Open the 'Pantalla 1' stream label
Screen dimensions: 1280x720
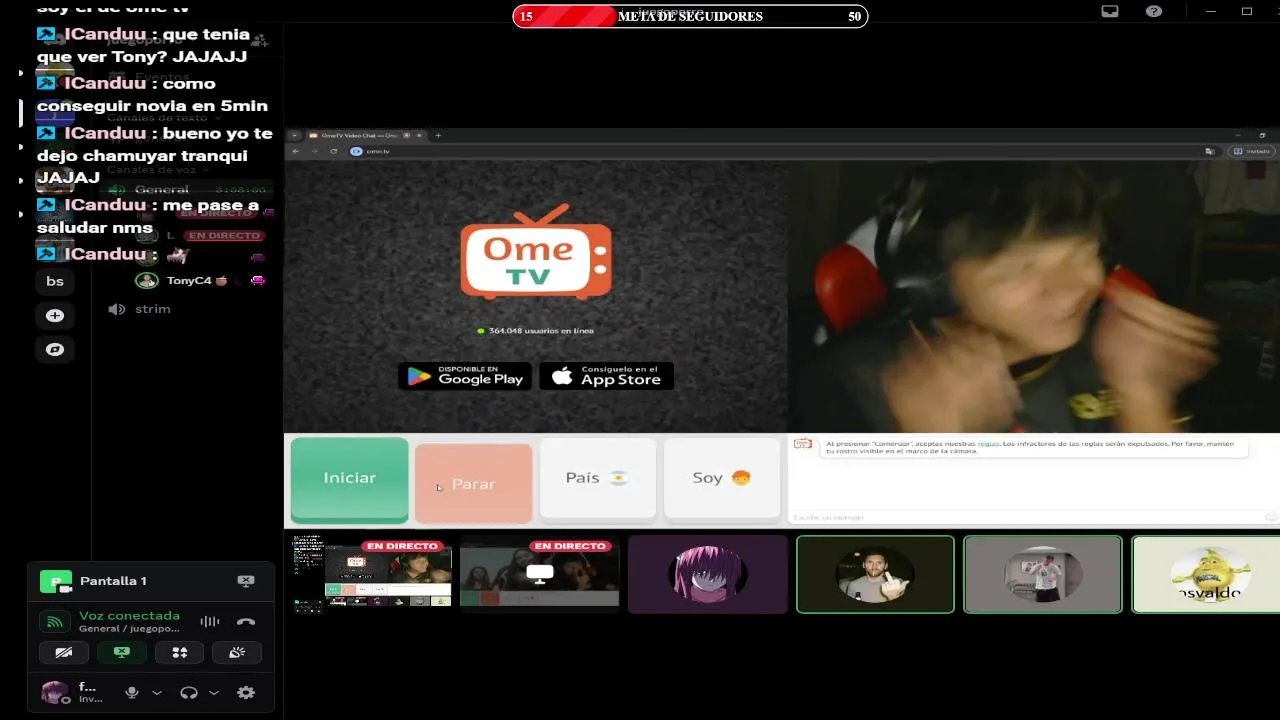tap(113, 581)
